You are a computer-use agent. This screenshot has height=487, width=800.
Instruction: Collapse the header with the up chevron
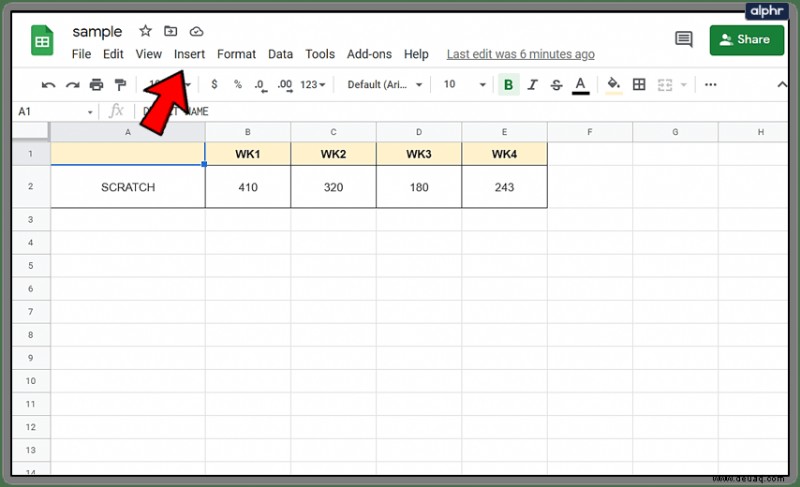[782, 85]
